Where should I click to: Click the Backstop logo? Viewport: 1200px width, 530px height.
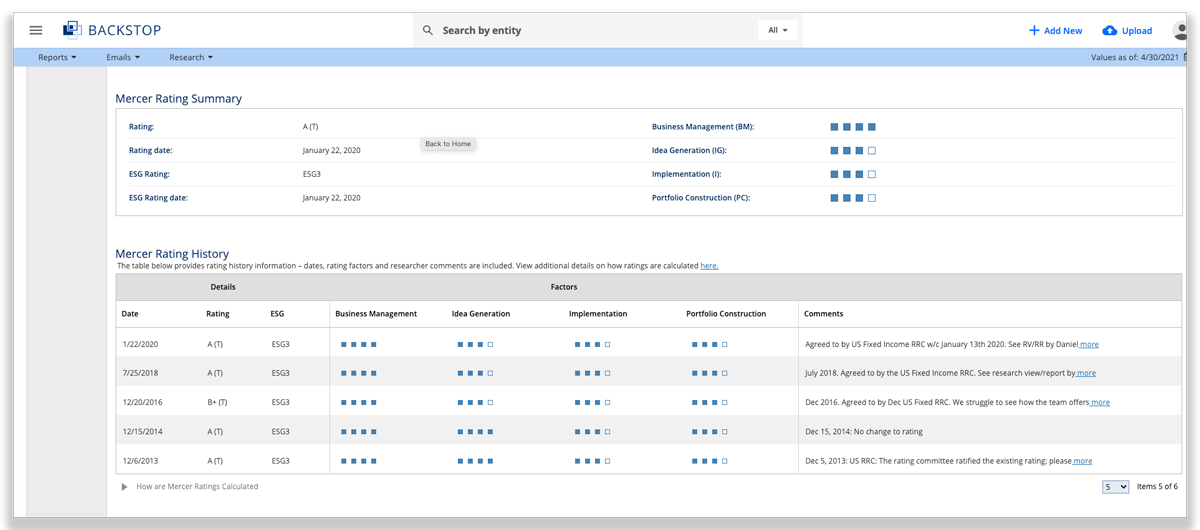pos(112,30)
